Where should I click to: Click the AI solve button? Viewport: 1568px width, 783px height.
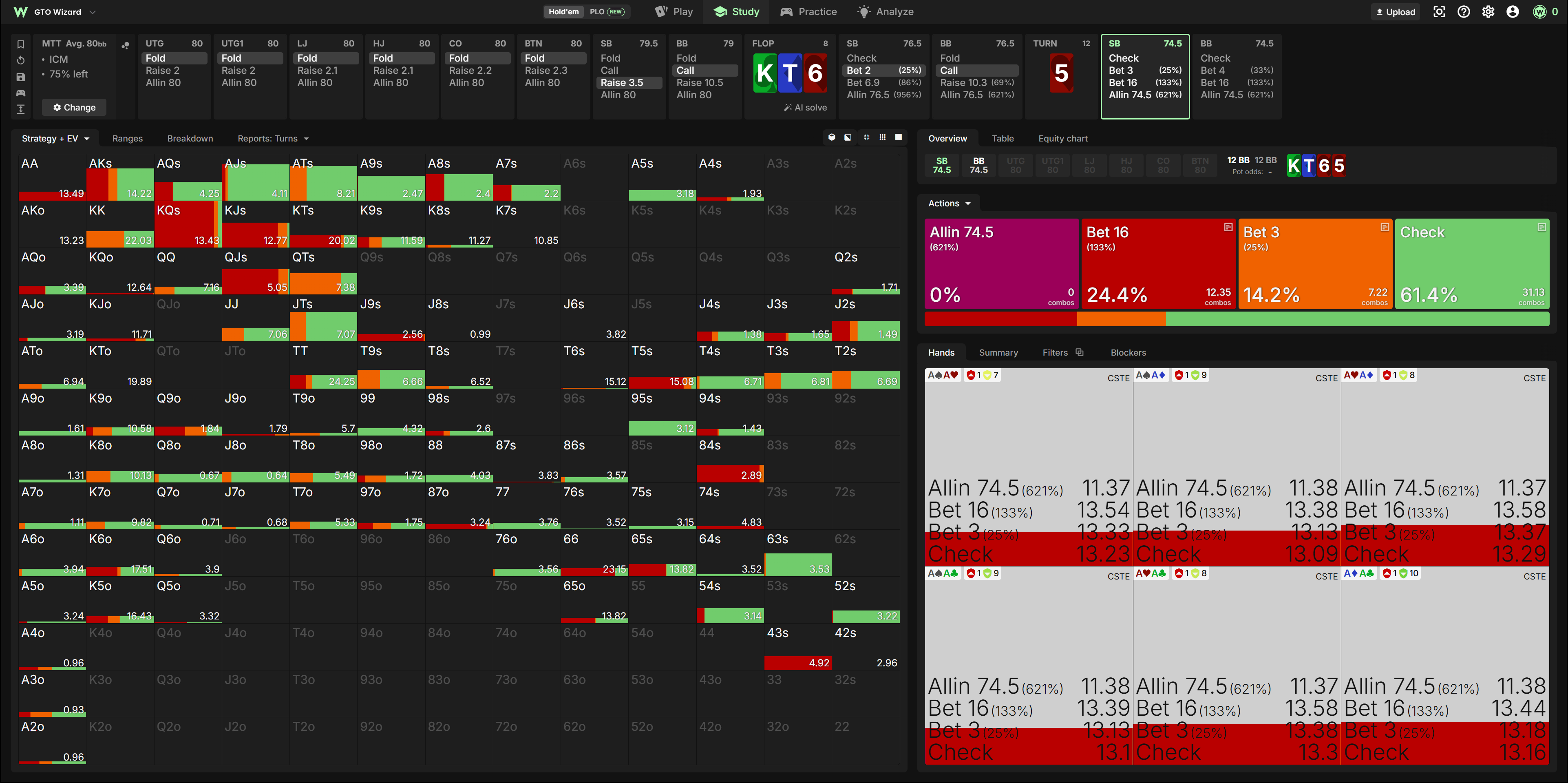point(805,107)
